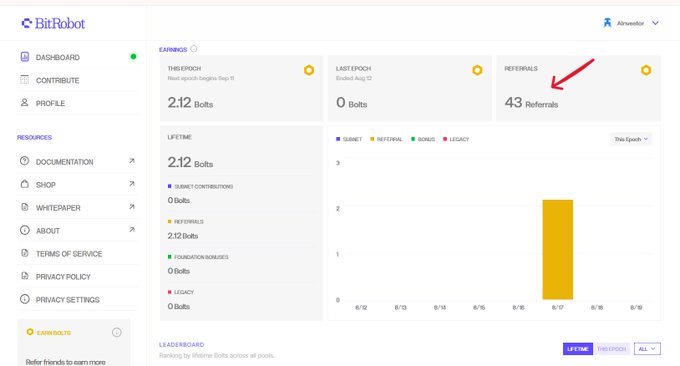This screenshot has width=680, height=366.
Task: Click the BitRobot logo
Action: tap(53, 23)
